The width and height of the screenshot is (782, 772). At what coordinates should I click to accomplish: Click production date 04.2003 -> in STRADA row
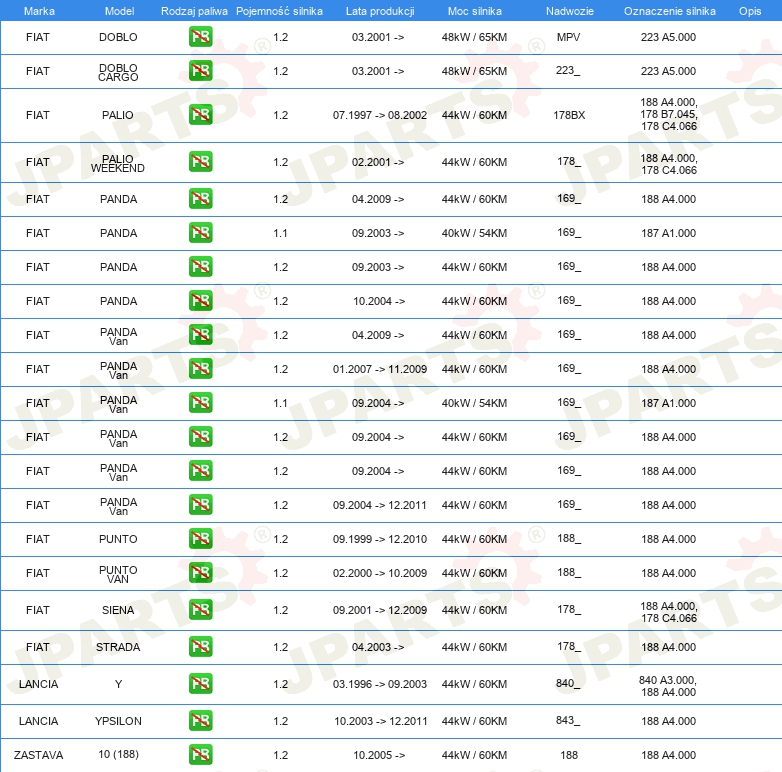pyautogui.click(x=378, y=647)
